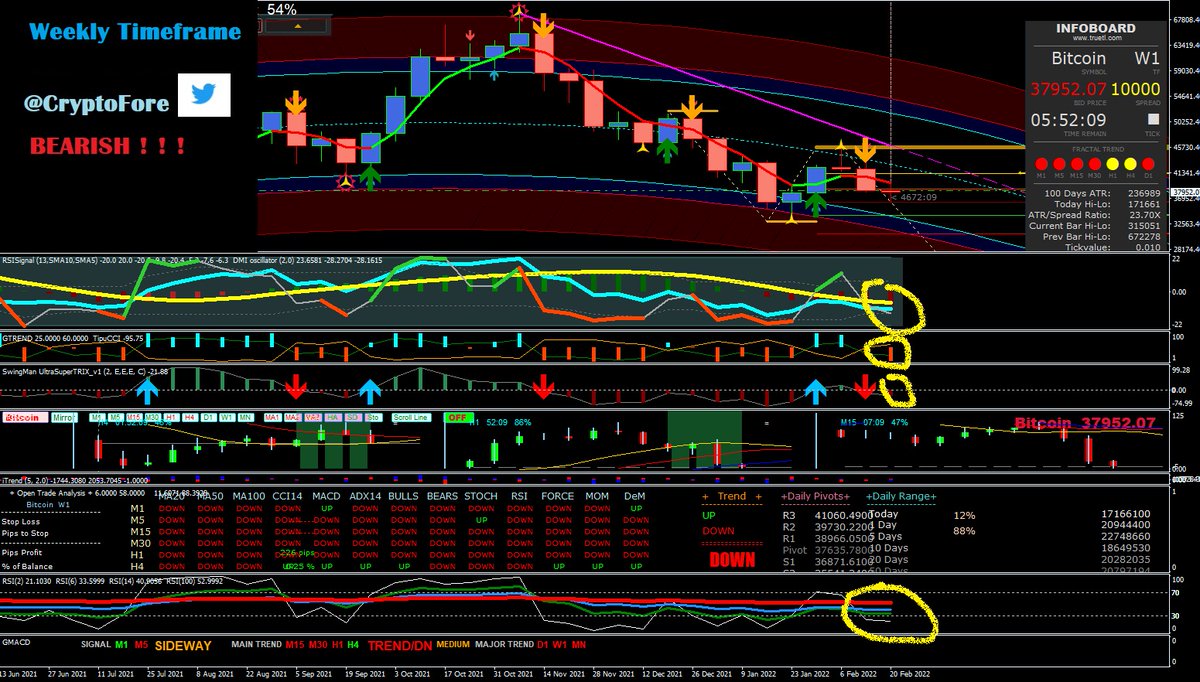Click the current price marker 37952.0 on the price scale
The image size is (1200, 682).
(1184, 192)
